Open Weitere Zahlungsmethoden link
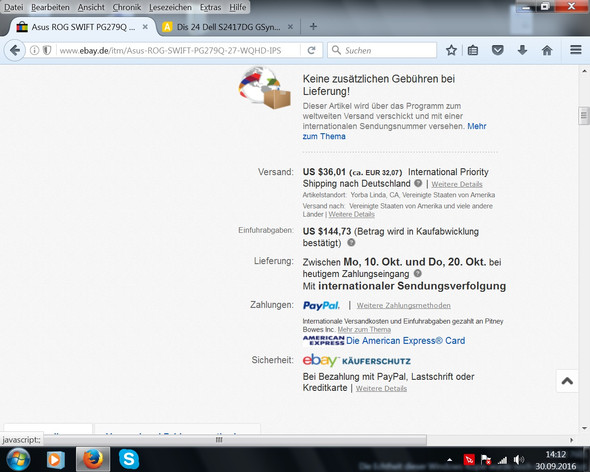 (403, 305)
